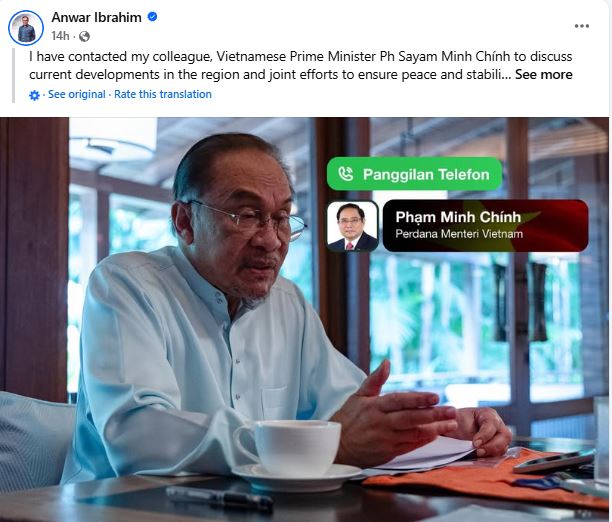
Task: Click the smartphone lying on orange cloth
Action: [554, 461]
